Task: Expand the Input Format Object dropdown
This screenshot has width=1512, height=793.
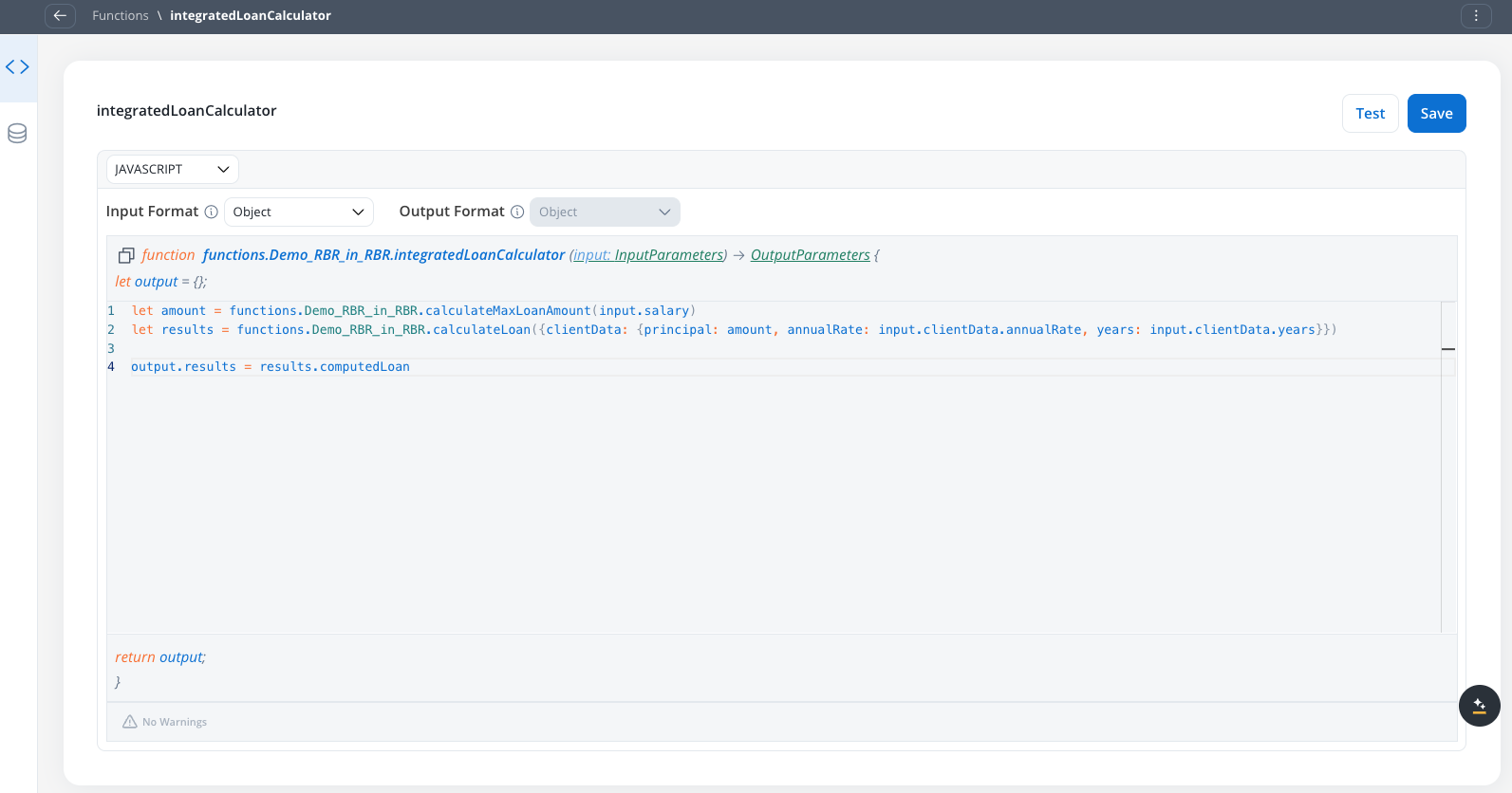Action: [298, 212]
